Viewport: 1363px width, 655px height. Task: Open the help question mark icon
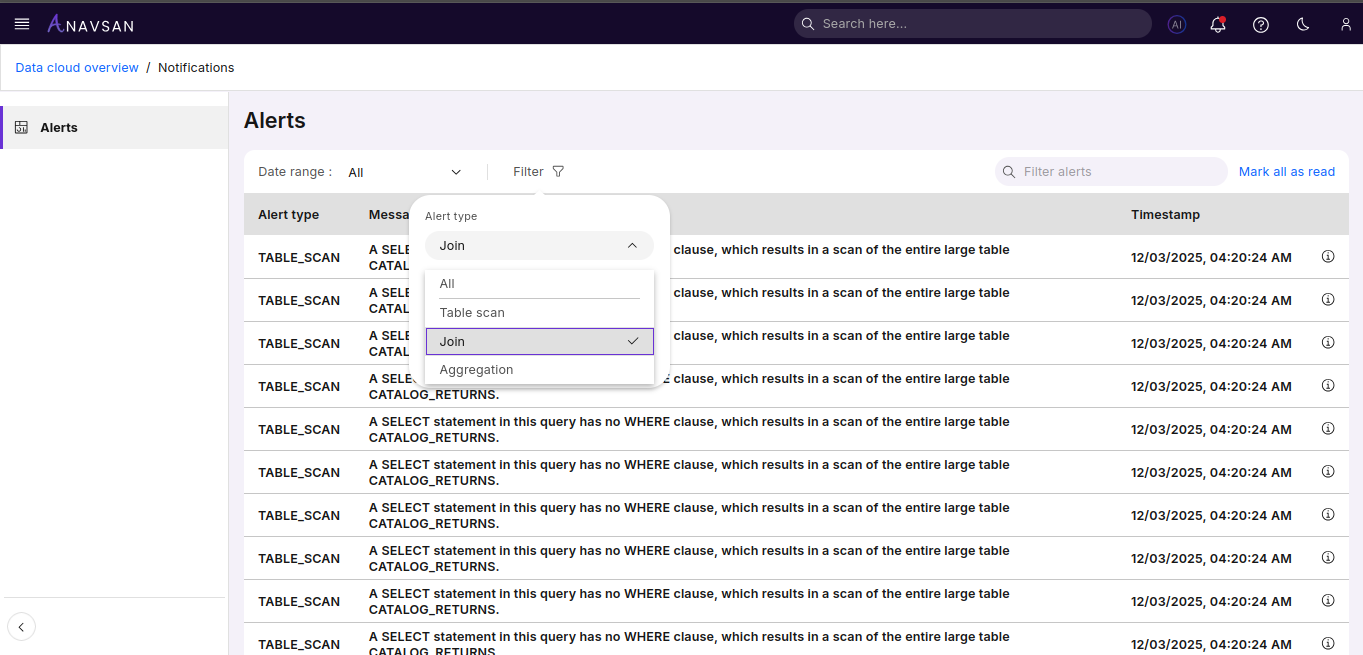[1261, 25]
